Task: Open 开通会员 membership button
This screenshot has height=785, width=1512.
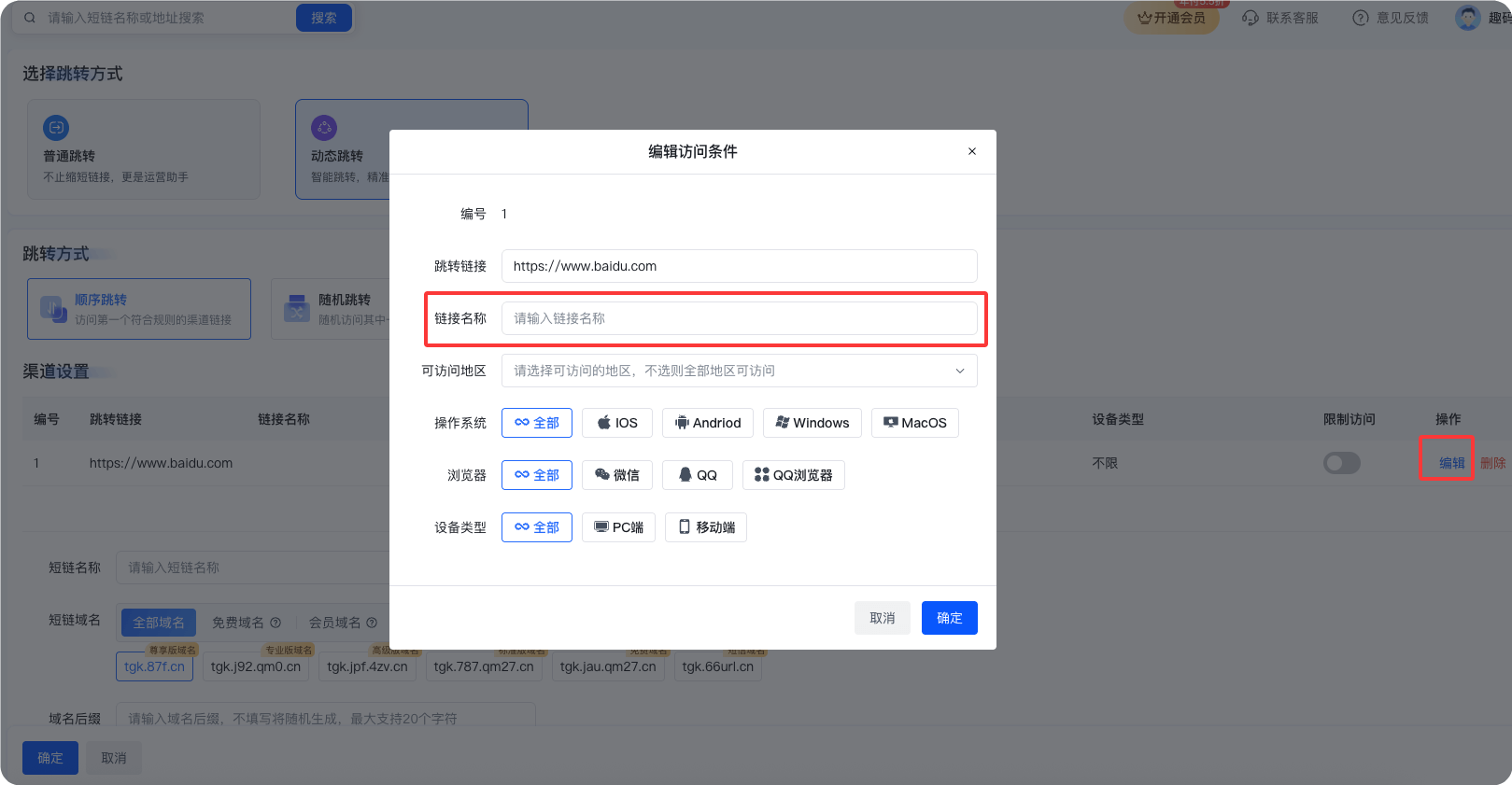Action: click(x=1171, y=18)
